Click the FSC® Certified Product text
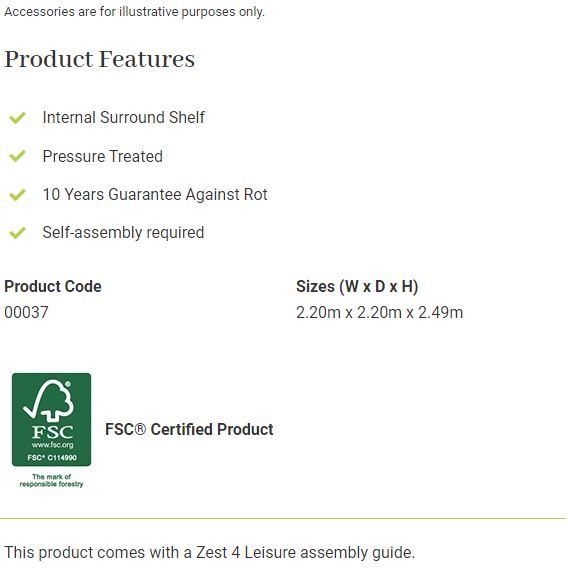 coord(189,429)
